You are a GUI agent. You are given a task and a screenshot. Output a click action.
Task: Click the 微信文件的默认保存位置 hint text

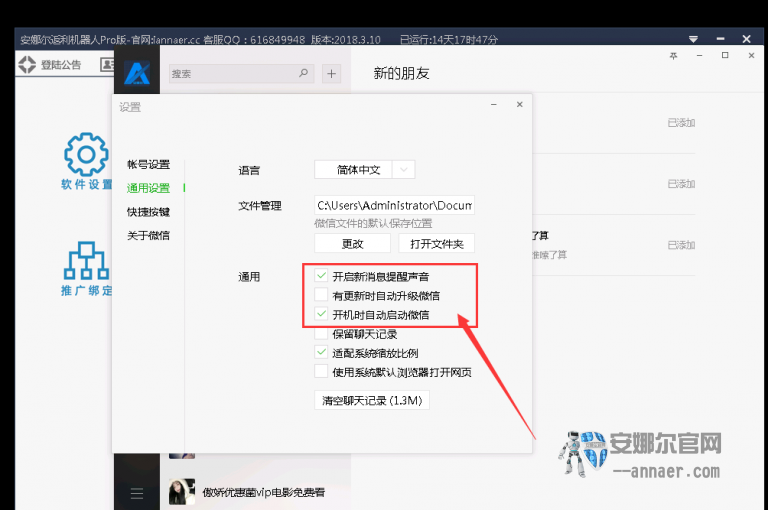coord(373,223)
